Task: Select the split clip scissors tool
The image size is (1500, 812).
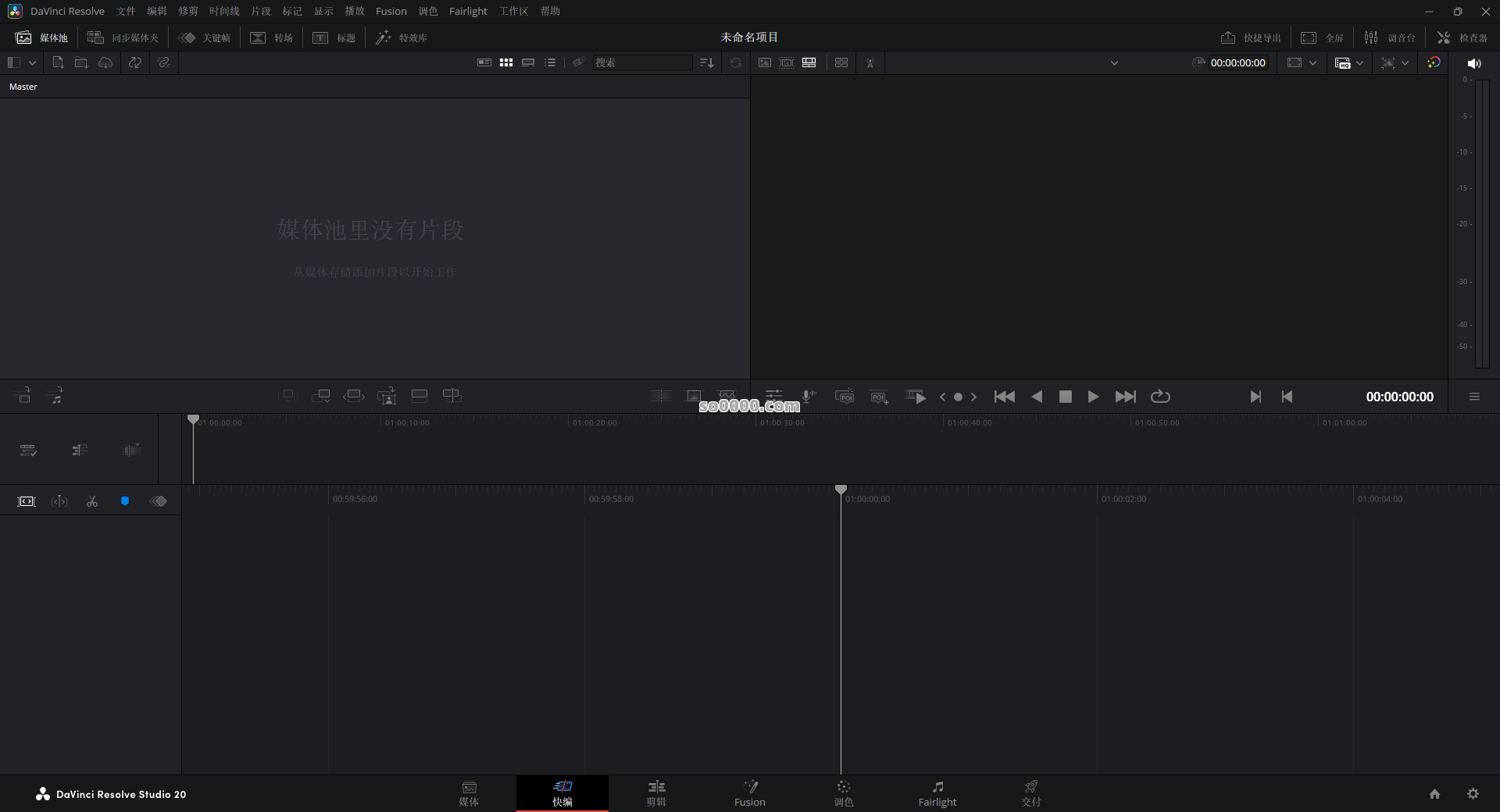Action: [92, 500]
